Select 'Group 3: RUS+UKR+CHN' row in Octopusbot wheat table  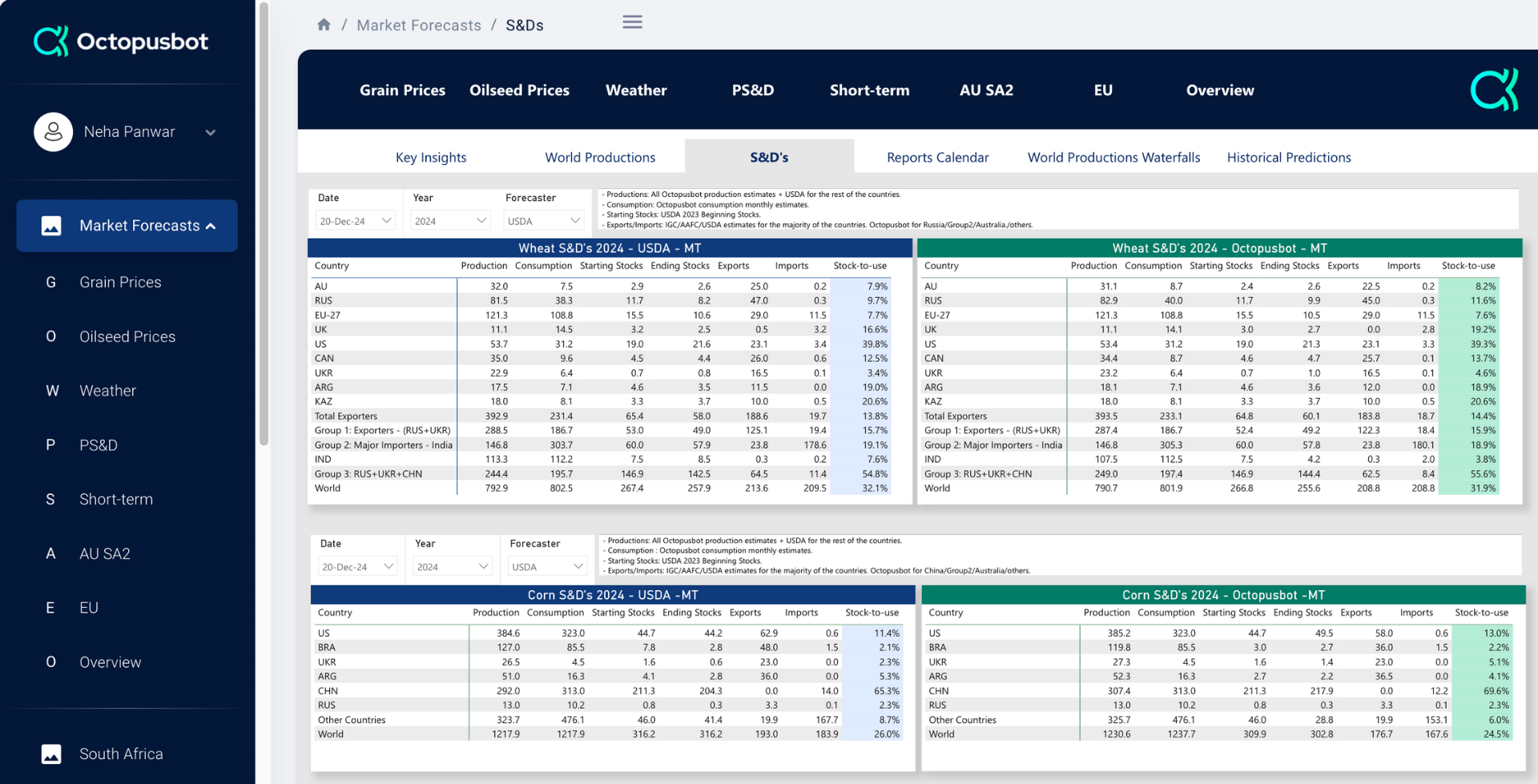click(x=1210, y=474)
